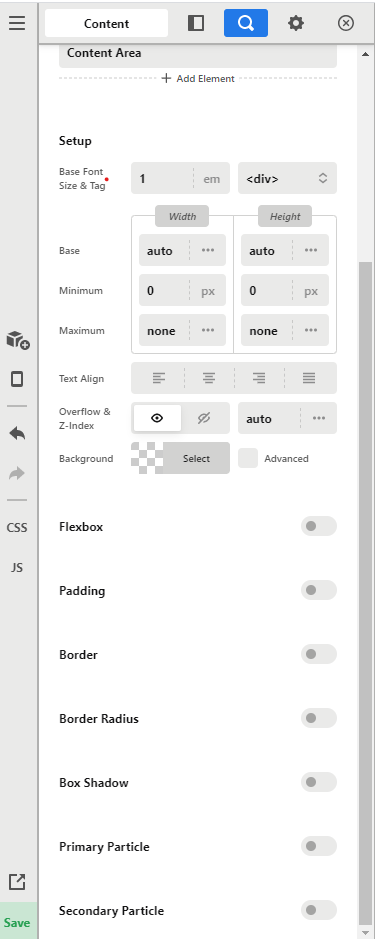This screenshot has width=375, height=939.
Task: Select center text align icon
Action: [208, 378]
